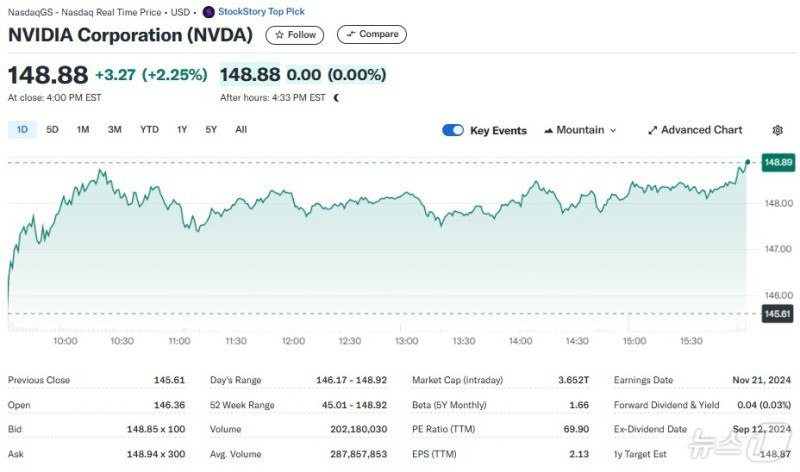800x472 pixels.
Task: Click the chart's latest price end dot
Action: coord(747,162)
